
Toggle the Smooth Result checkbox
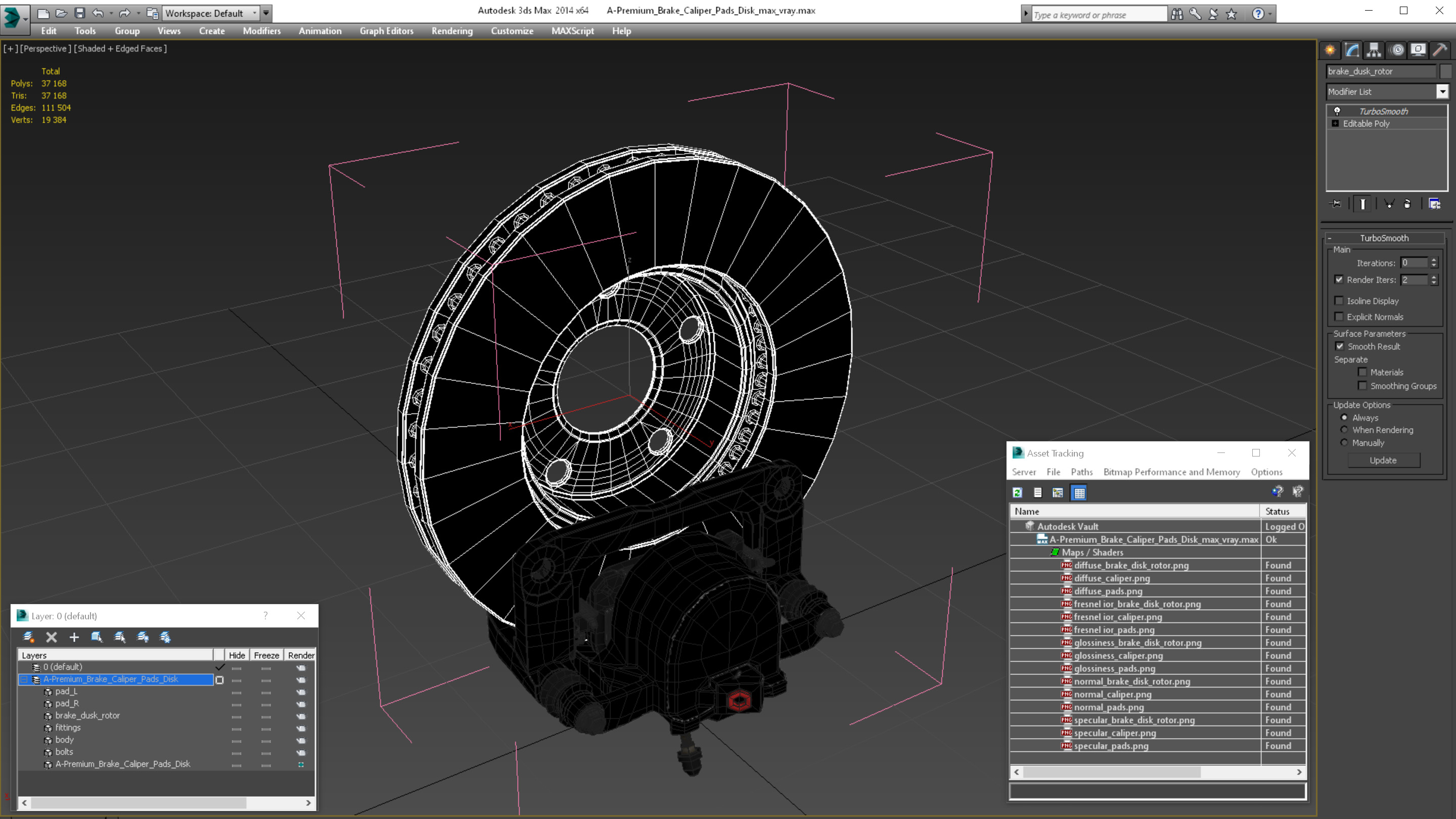[1340, 346]
